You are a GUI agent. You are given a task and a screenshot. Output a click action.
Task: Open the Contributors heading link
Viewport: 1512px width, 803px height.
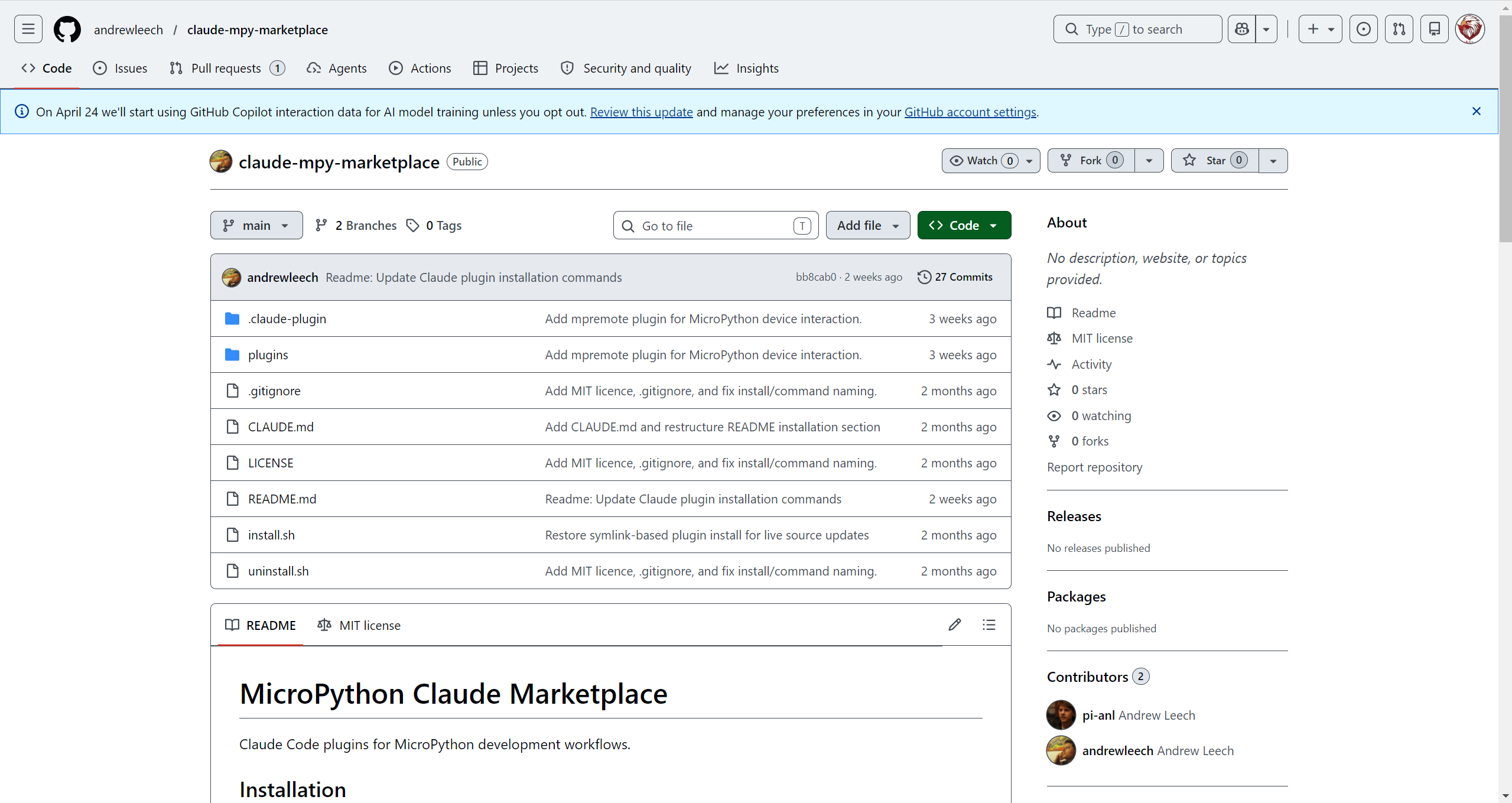1098,677
